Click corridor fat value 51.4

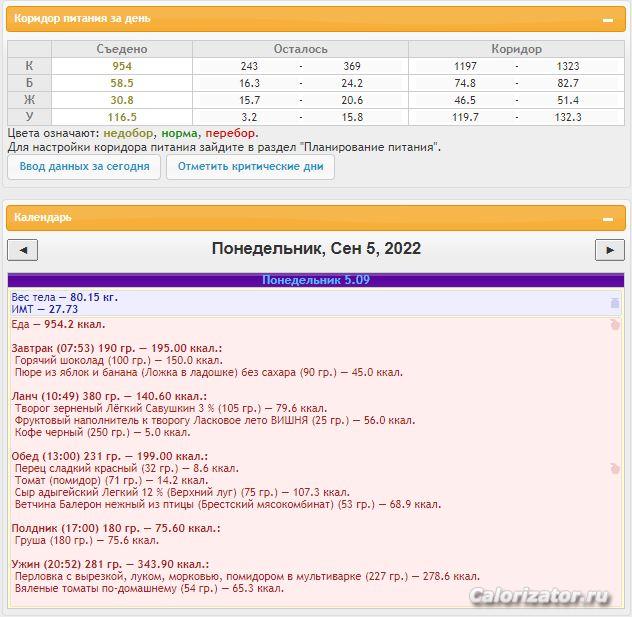568,100
